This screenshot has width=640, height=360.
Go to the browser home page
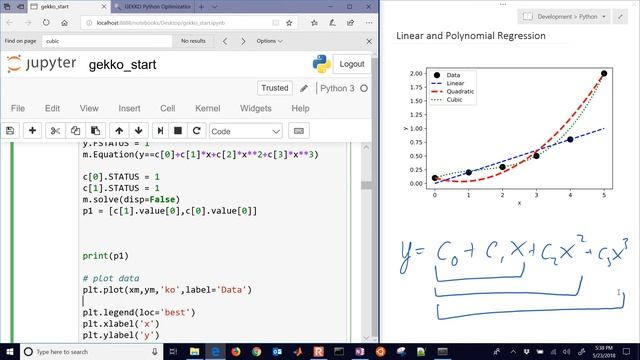click(64, 23)
